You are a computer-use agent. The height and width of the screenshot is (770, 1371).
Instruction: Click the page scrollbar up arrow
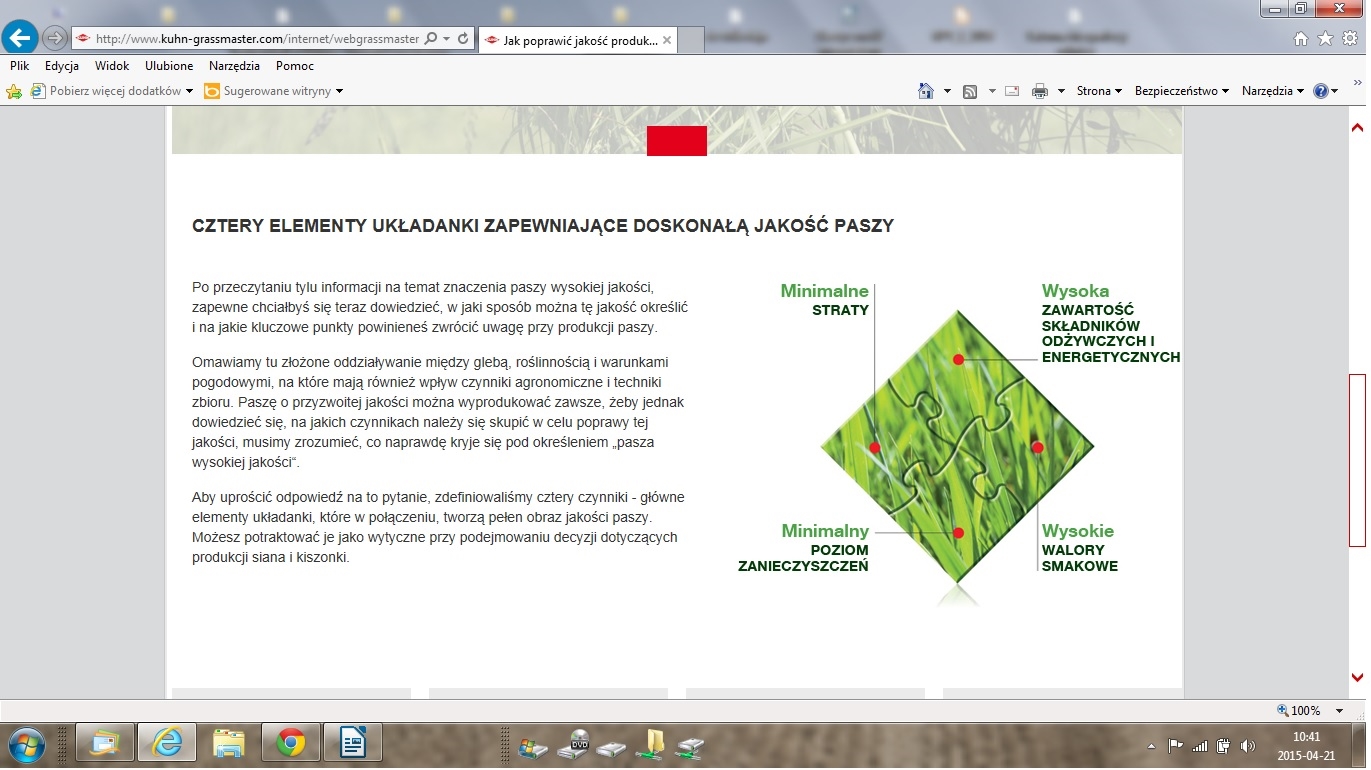[x=1358, y=127]
